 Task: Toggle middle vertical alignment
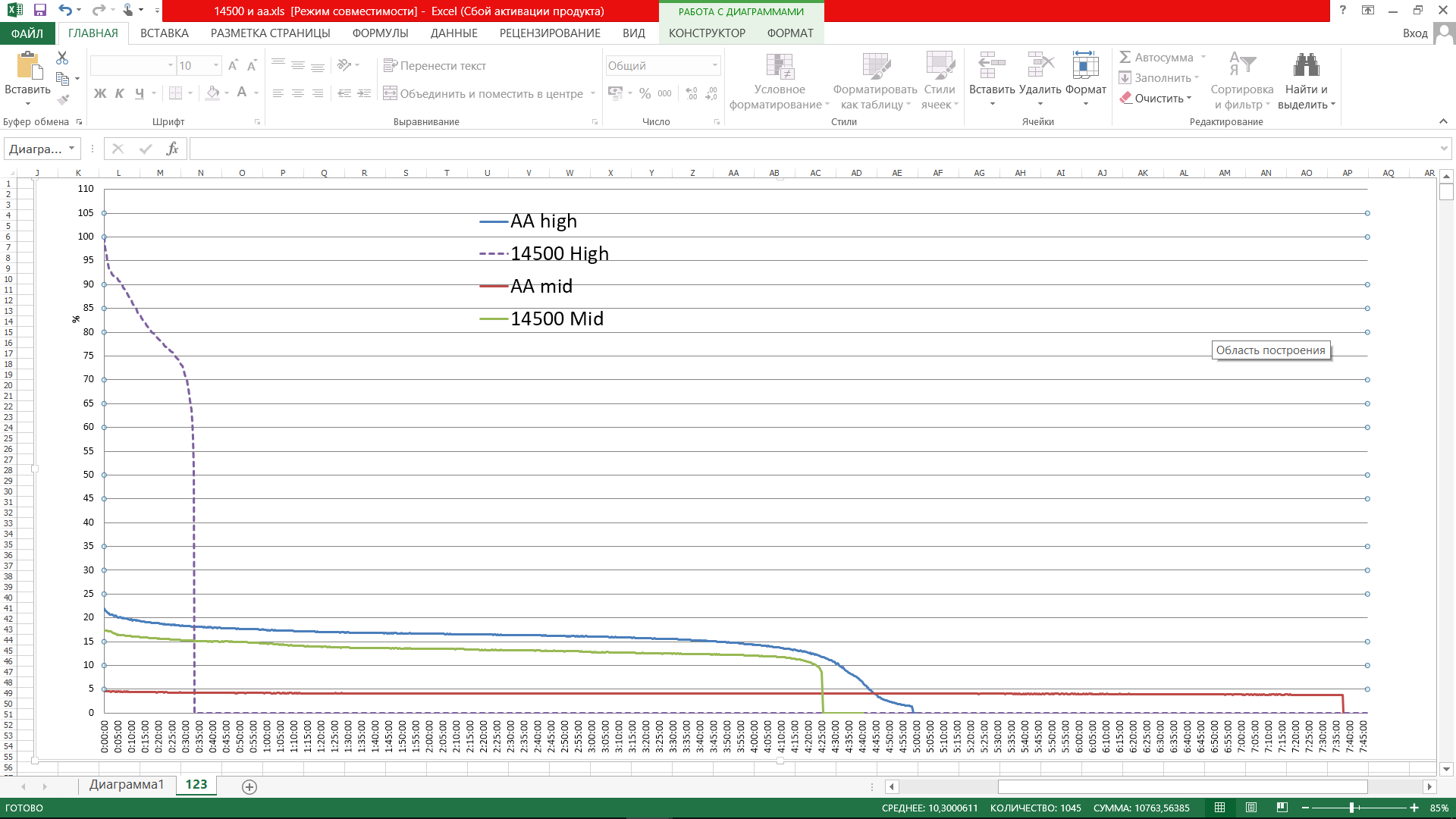click(298, 65)
